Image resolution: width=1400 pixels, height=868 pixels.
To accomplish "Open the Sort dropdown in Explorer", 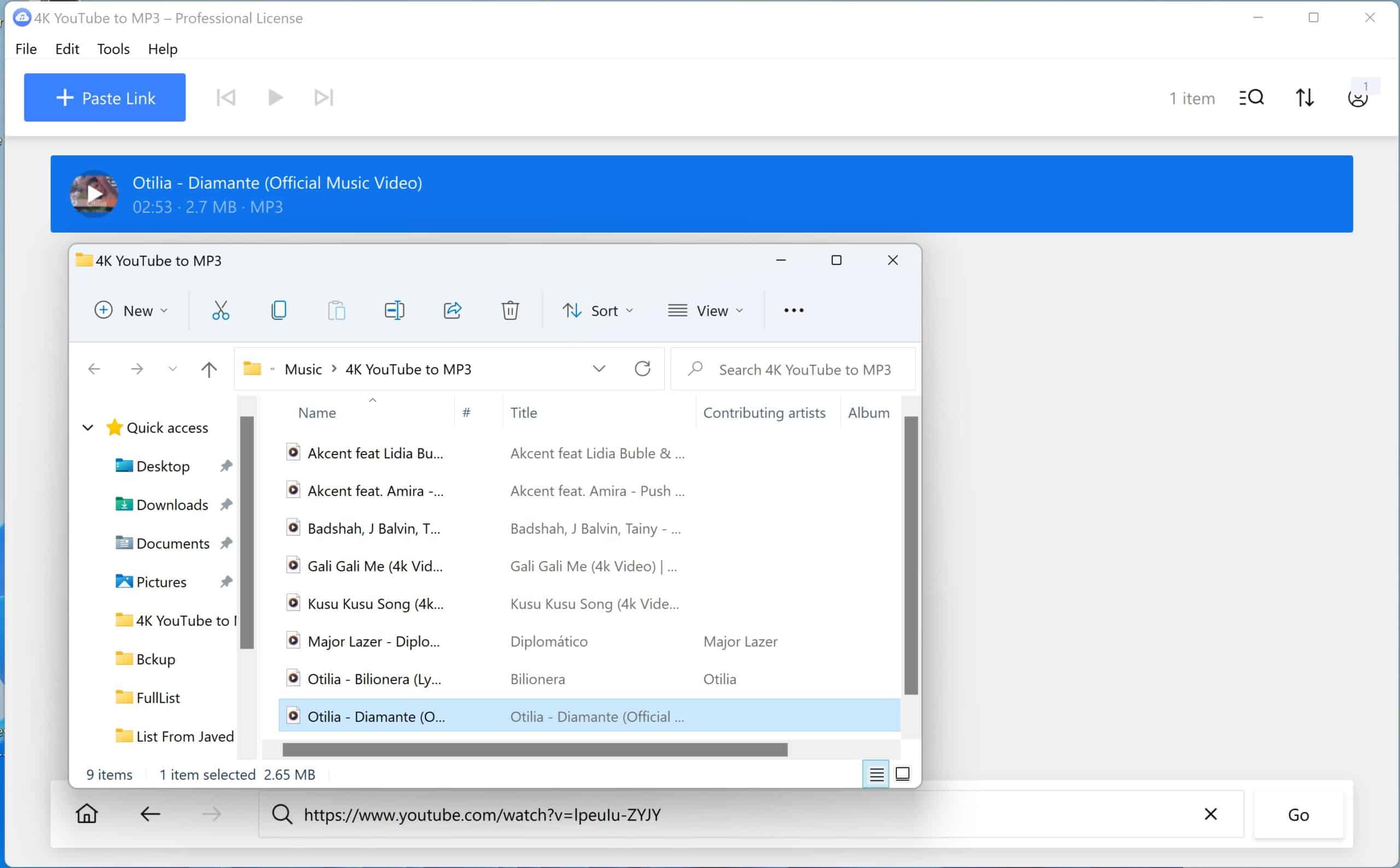I will (598, 311).
